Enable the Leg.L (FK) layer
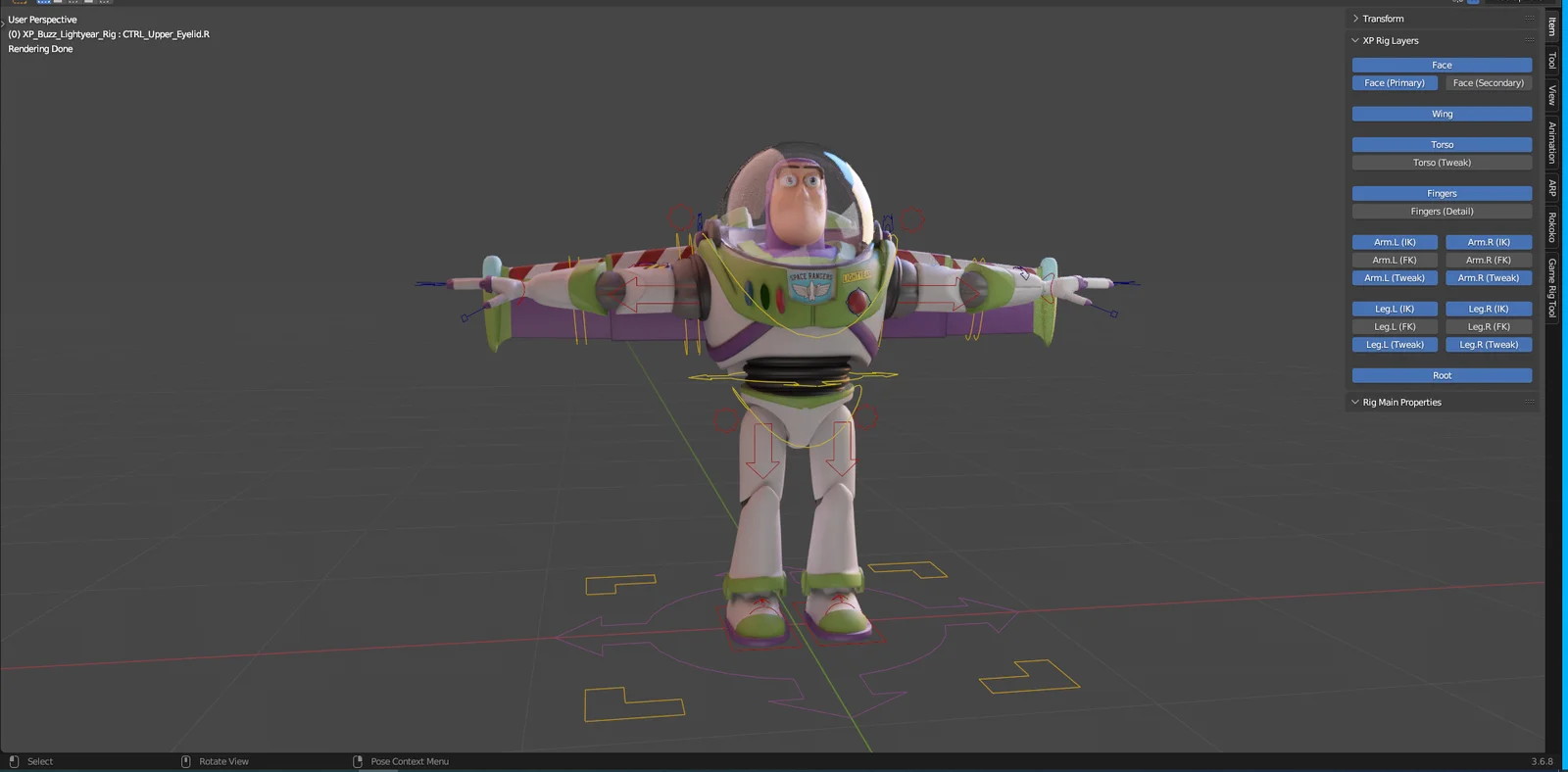Image resolution: width=1568 pixels, height=772 pixels. tap(1395, 326)
